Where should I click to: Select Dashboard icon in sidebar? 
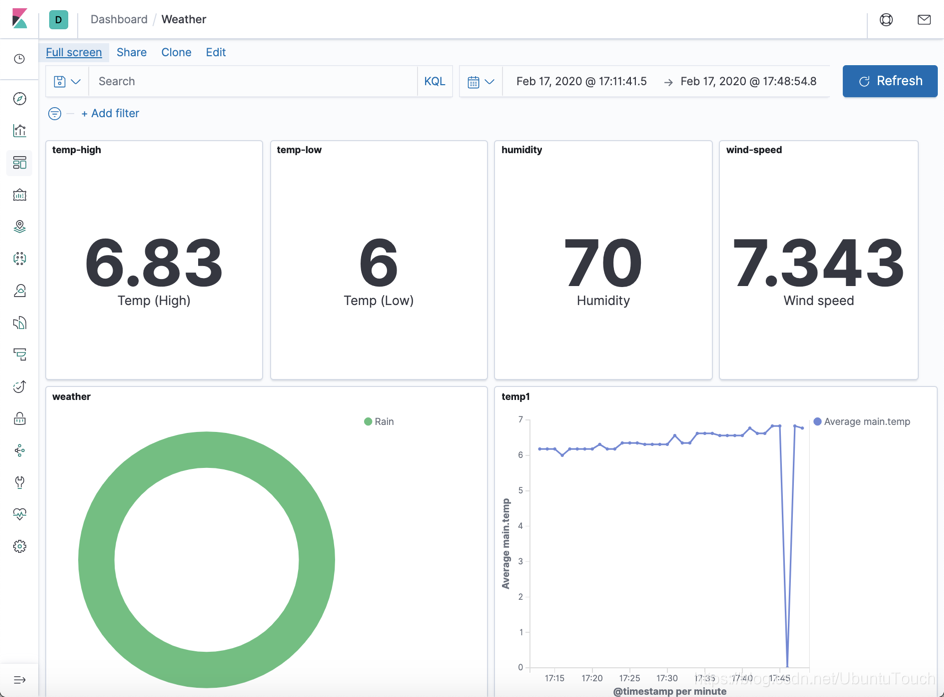[x=19, y=163]
